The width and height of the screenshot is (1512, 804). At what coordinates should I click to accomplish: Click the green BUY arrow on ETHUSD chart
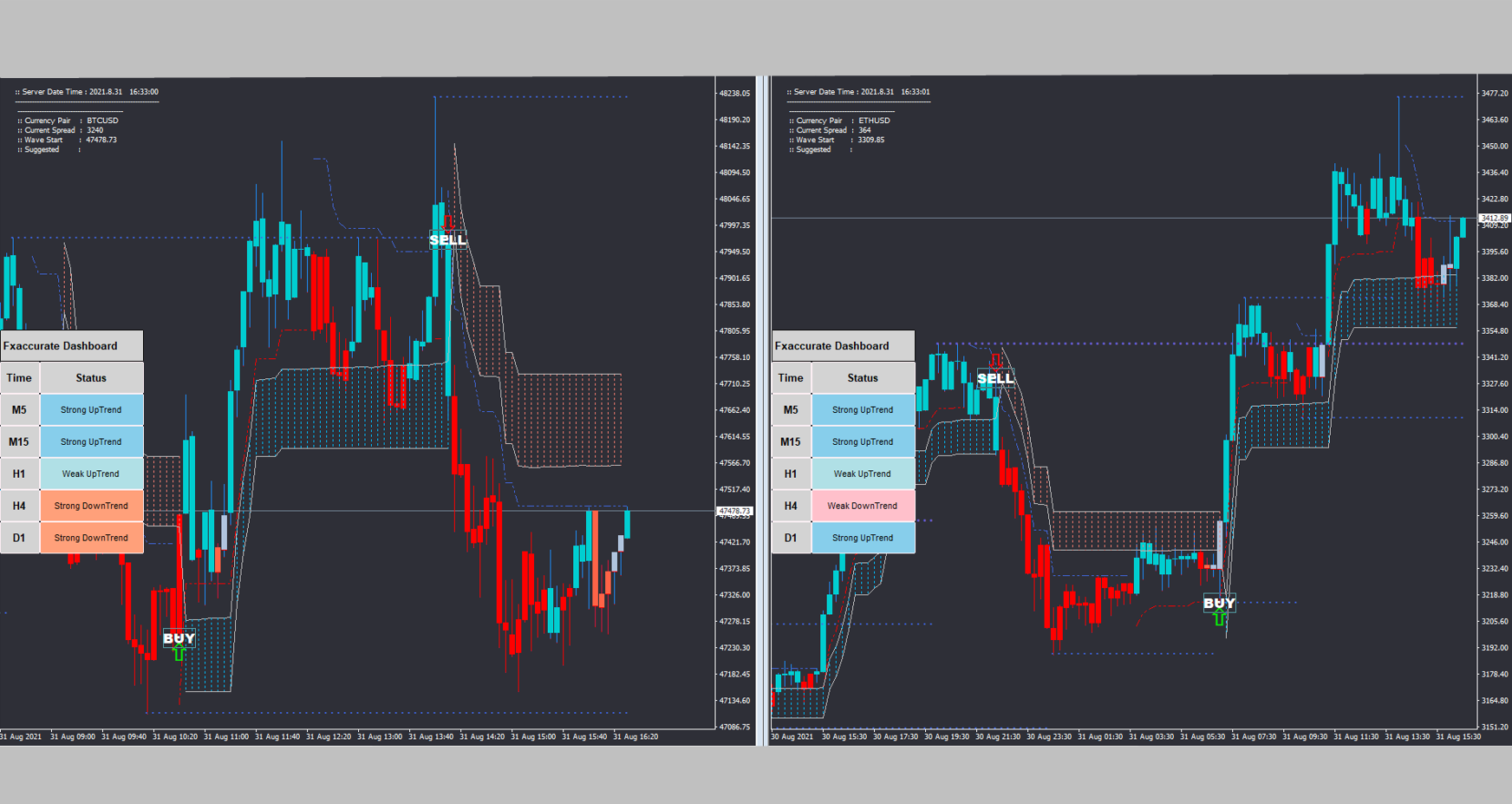click(x=1220, y=618)
